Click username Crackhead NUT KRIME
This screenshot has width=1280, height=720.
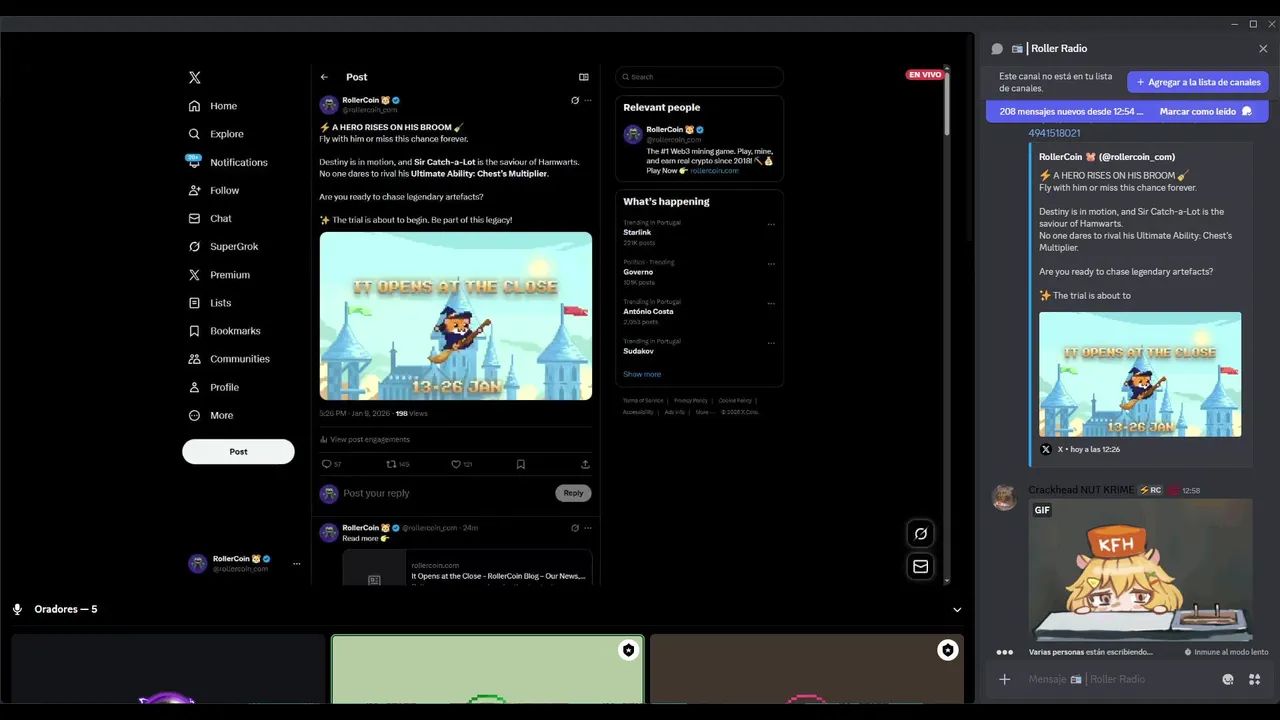[1081, 490]
